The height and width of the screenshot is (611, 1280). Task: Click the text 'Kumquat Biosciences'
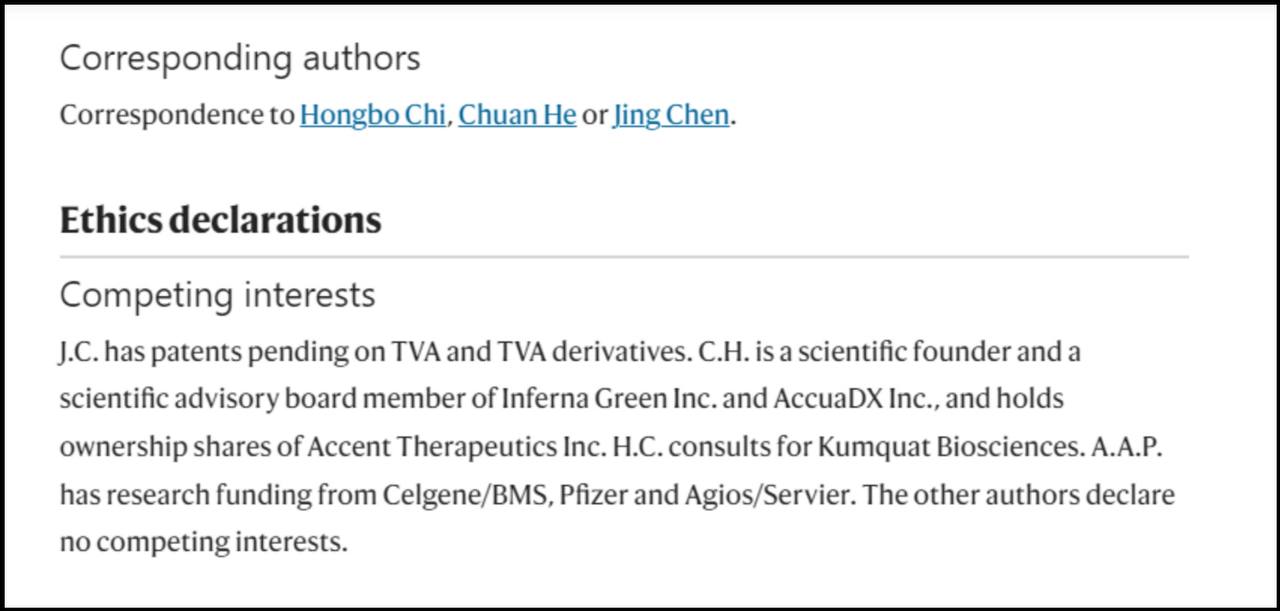tap(950, 447)
